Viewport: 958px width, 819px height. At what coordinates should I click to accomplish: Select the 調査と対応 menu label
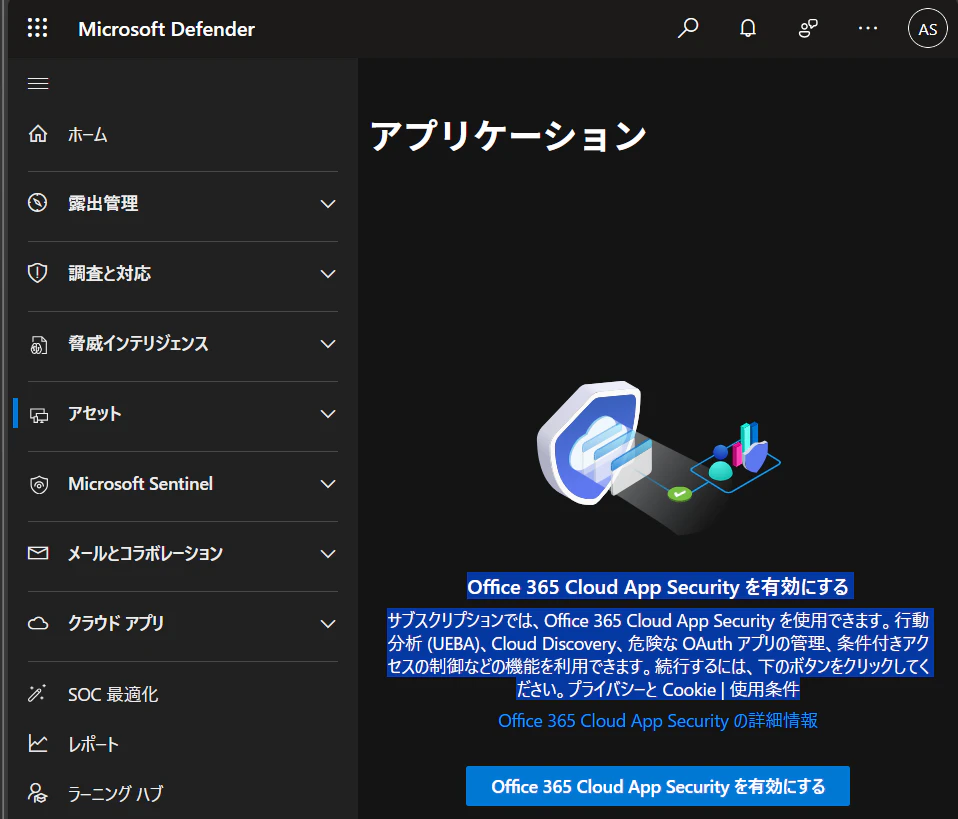(x=109, y=273)
